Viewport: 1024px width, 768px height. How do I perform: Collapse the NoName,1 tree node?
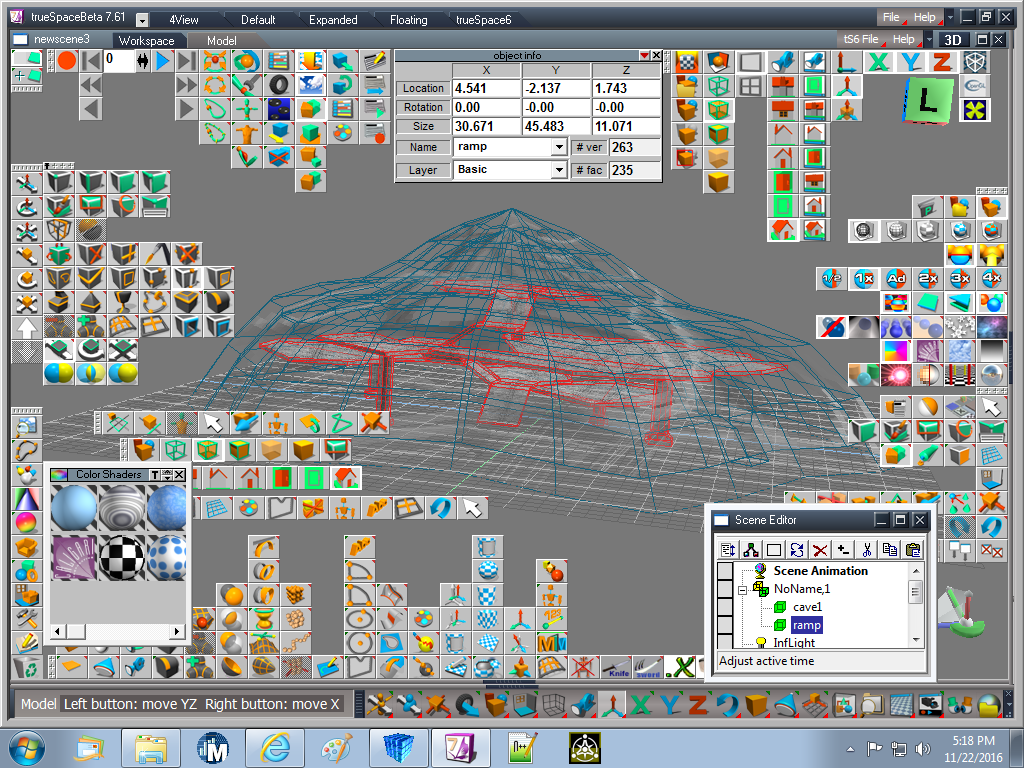(x=742, y=590)
